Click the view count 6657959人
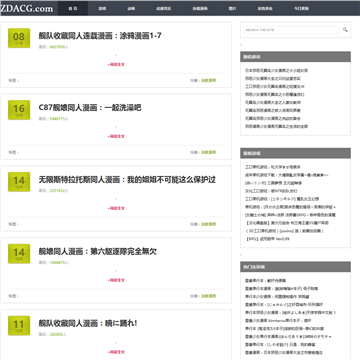Screen dimensions: 360x360 point(59,47)
